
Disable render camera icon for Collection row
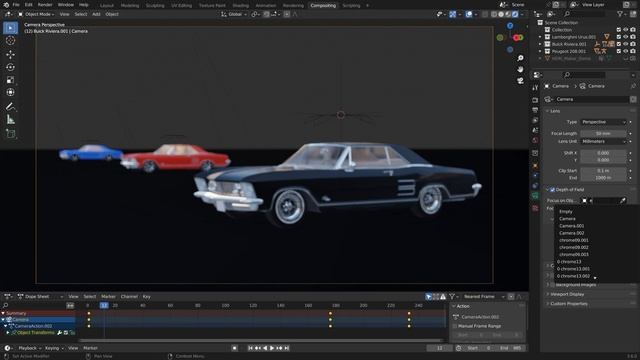click(633, 30)
